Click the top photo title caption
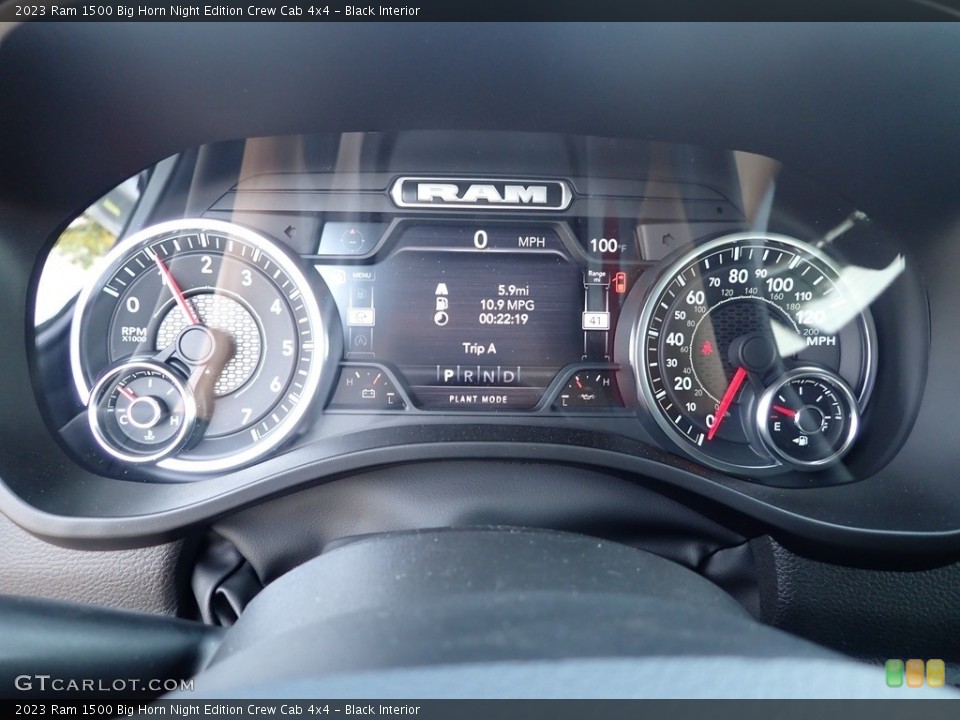Viewport: 960px width, 720px height. point(217,10)
